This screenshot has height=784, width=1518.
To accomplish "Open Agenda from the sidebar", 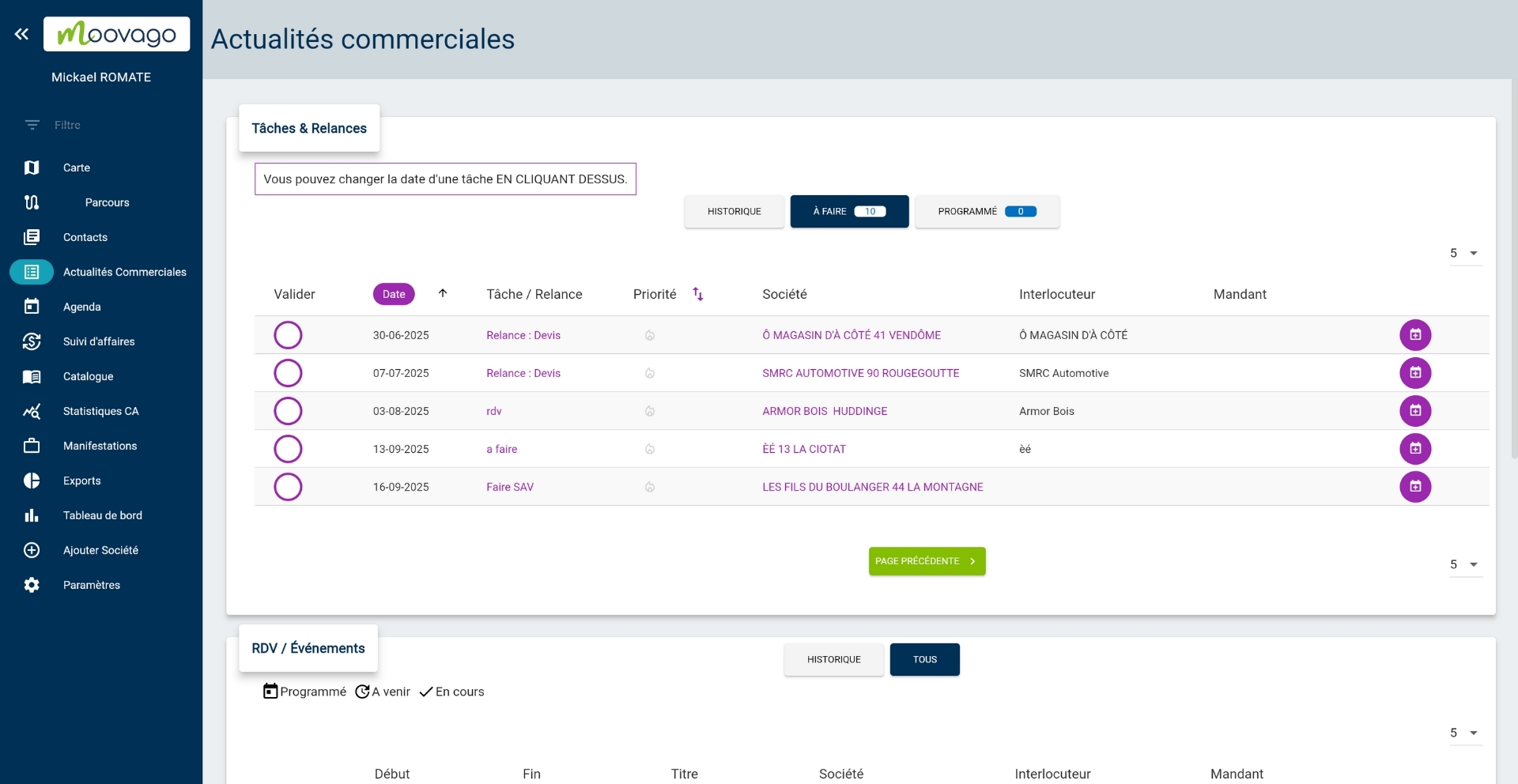I will [32, 307].
